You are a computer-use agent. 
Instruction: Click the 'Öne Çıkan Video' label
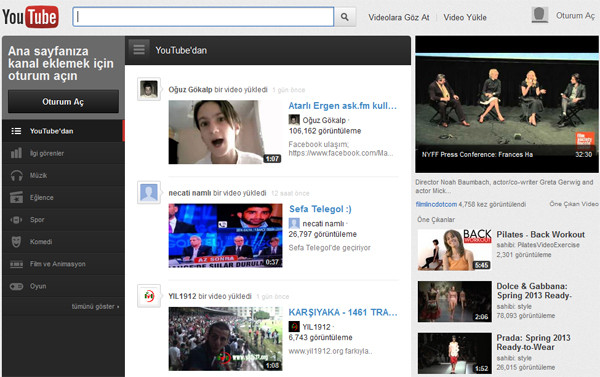pyautogui.click(x=574, y=204)
